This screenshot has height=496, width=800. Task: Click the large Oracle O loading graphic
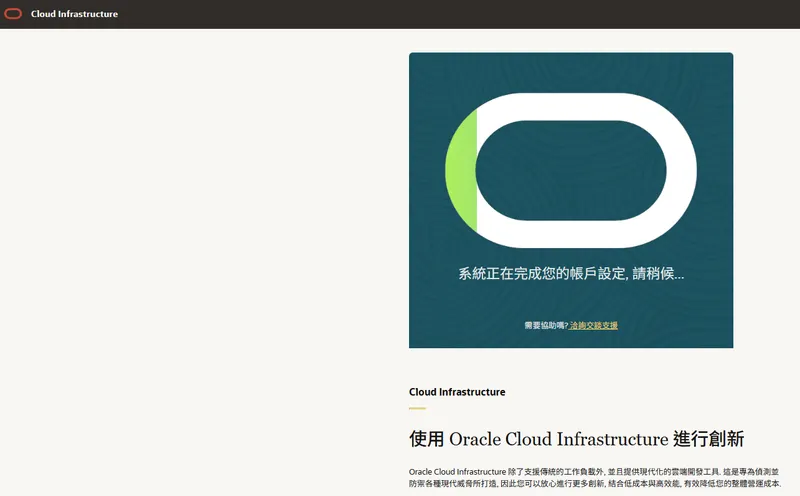pyautogui.click(x=571, y=170)
